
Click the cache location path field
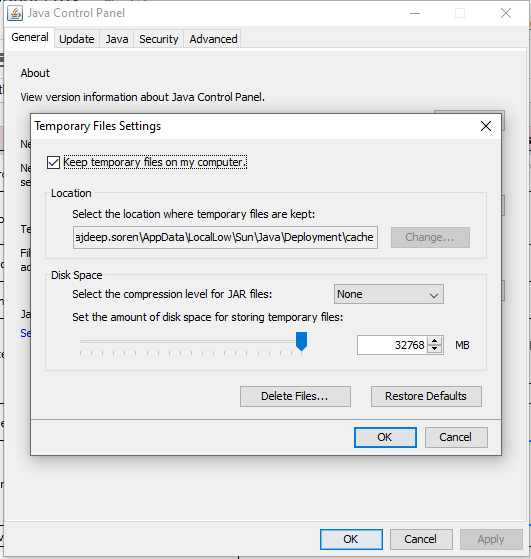coord(225,237)
